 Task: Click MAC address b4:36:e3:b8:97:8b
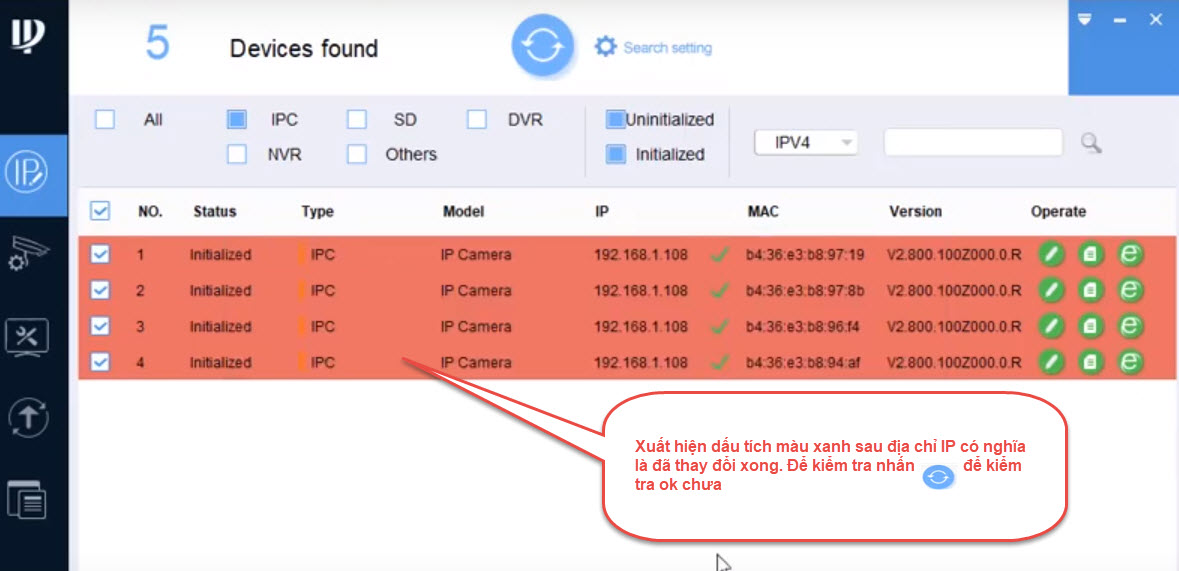(x=805, y=290)
